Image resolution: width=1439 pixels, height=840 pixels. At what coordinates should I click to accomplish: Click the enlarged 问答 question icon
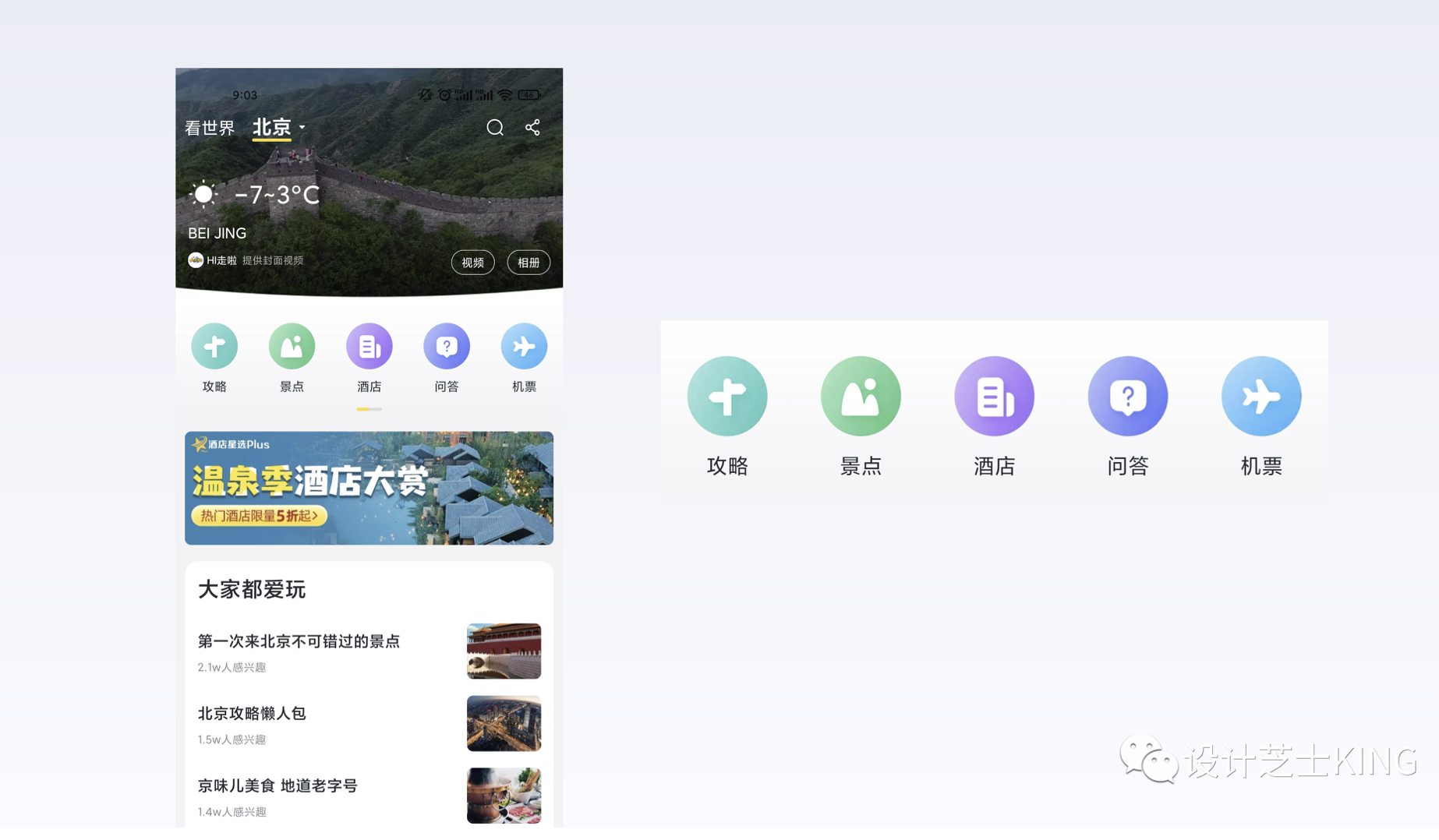click(1127, 397)
